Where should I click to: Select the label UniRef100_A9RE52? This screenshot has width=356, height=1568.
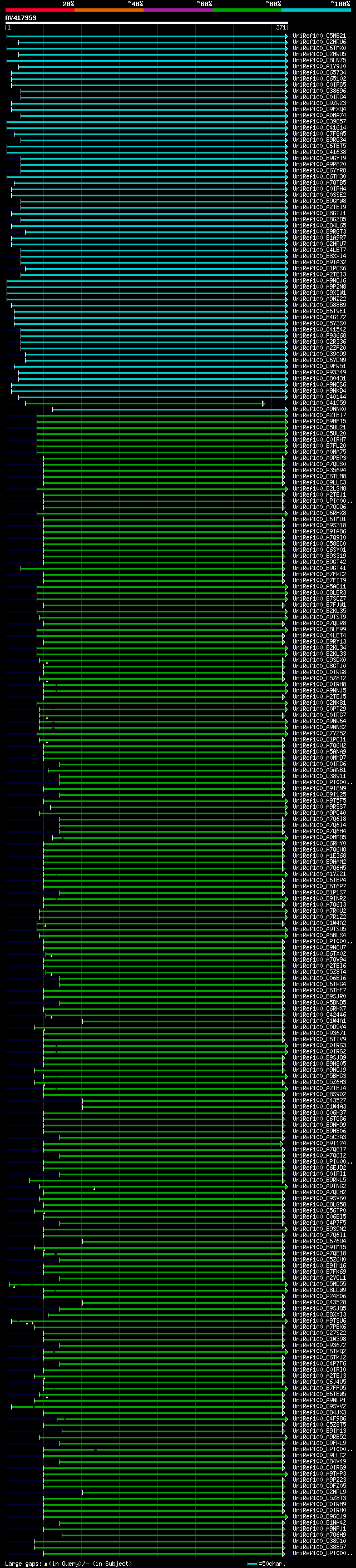319,1437
